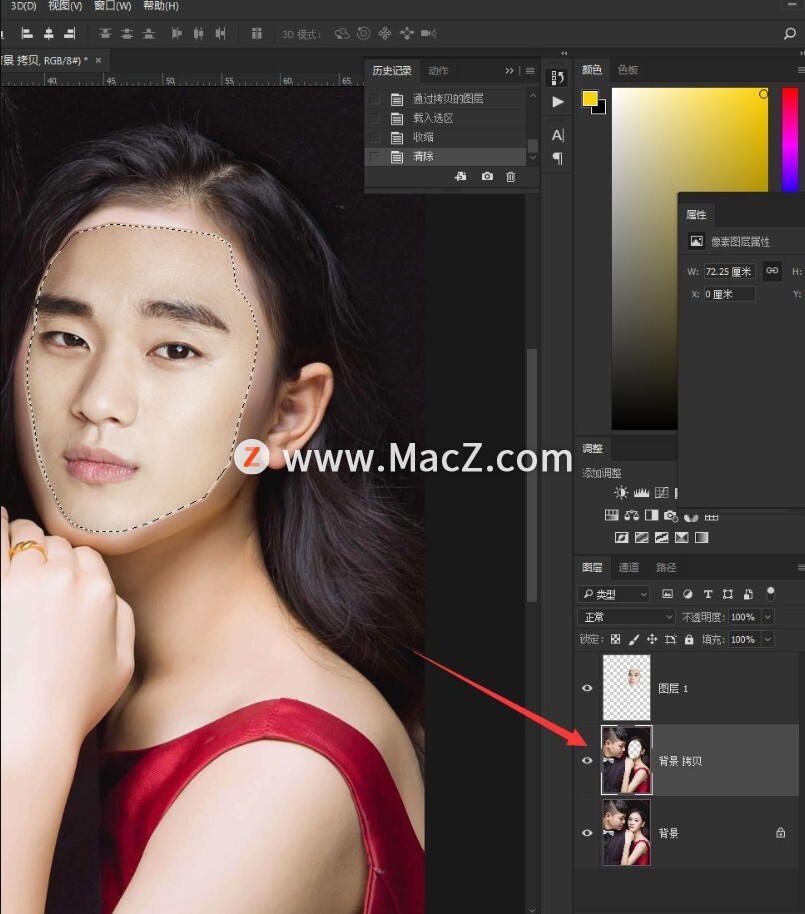The width and height of the screenshot is (805, 914).
Task: Add Color Balance adjustment
Action: 631,515
